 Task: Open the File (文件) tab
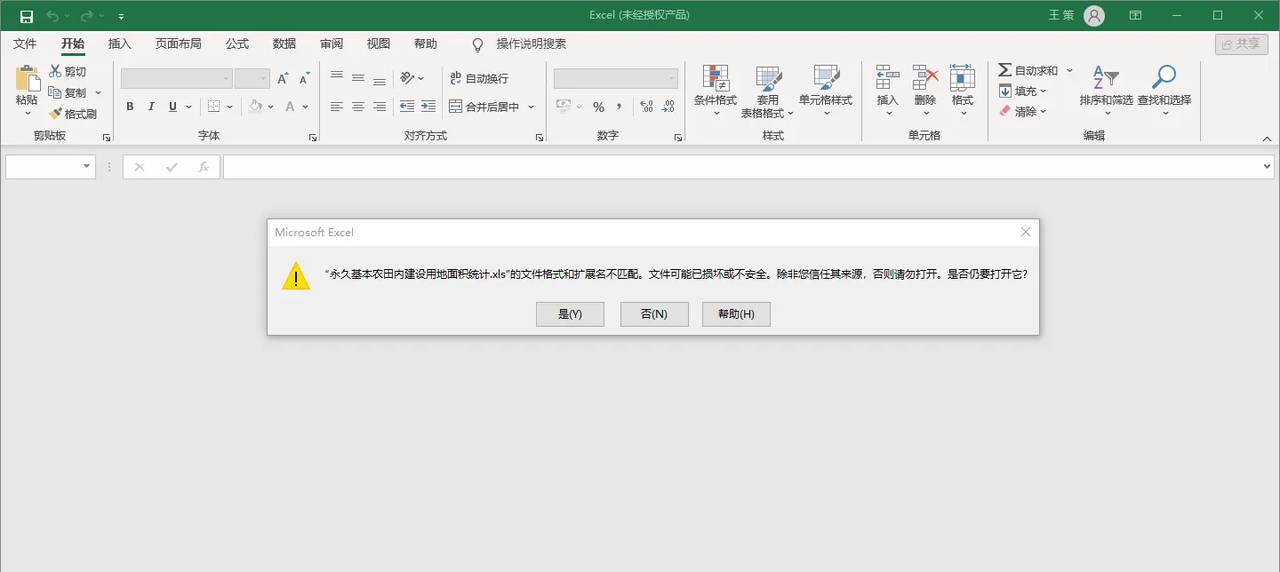pos(25,44)
